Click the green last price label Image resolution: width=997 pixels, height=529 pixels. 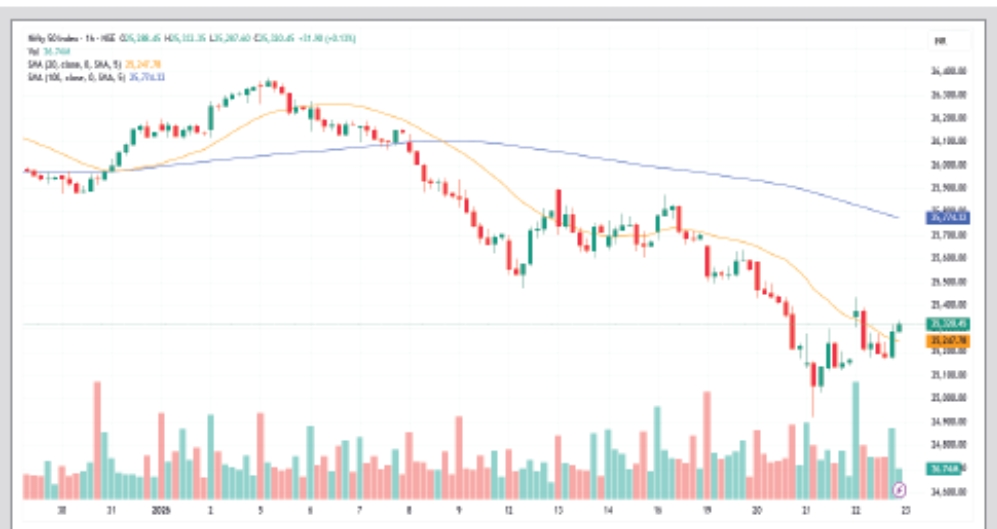point(945,323)
